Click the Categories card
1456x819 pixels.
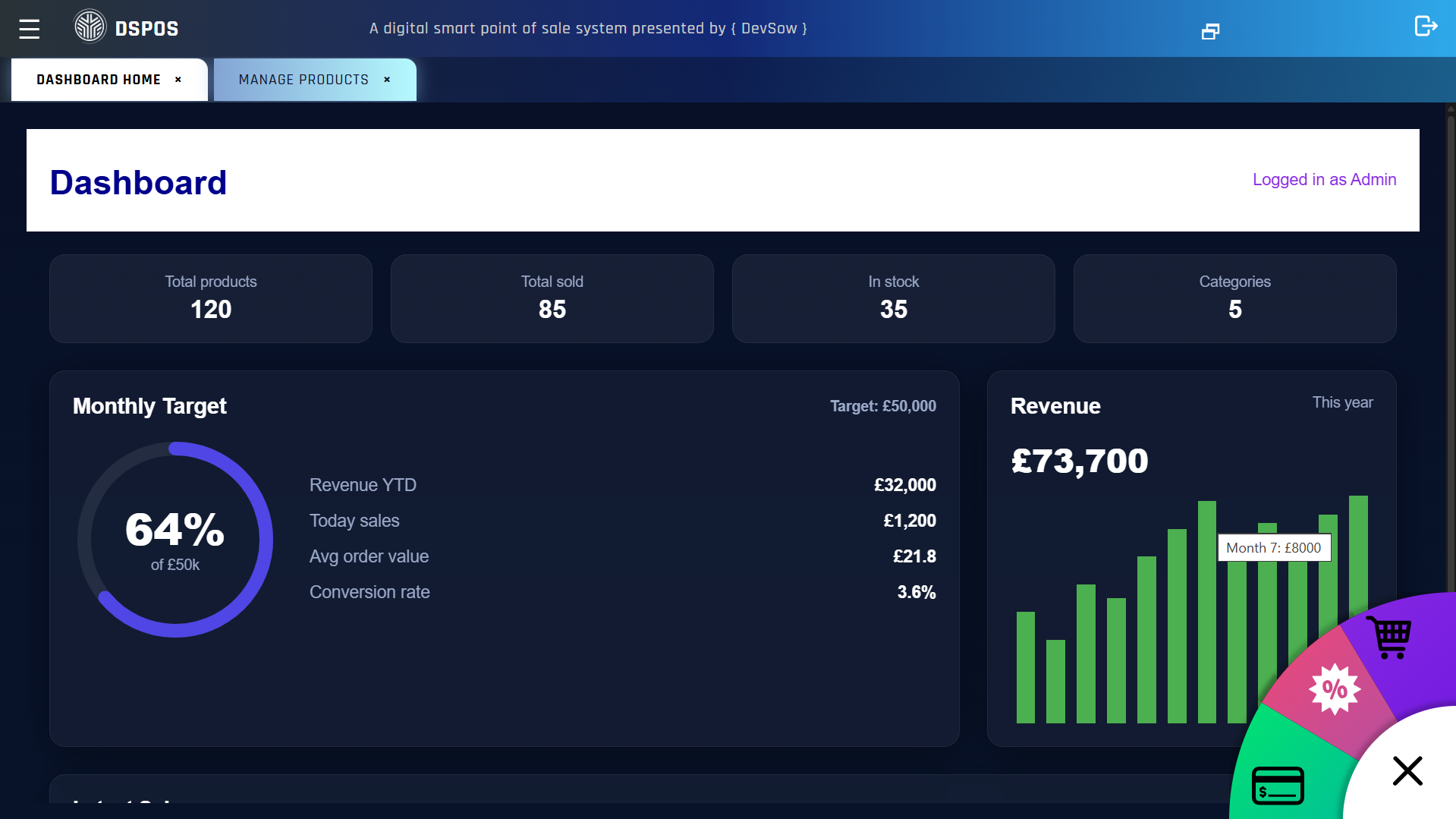coord(1234,298)
